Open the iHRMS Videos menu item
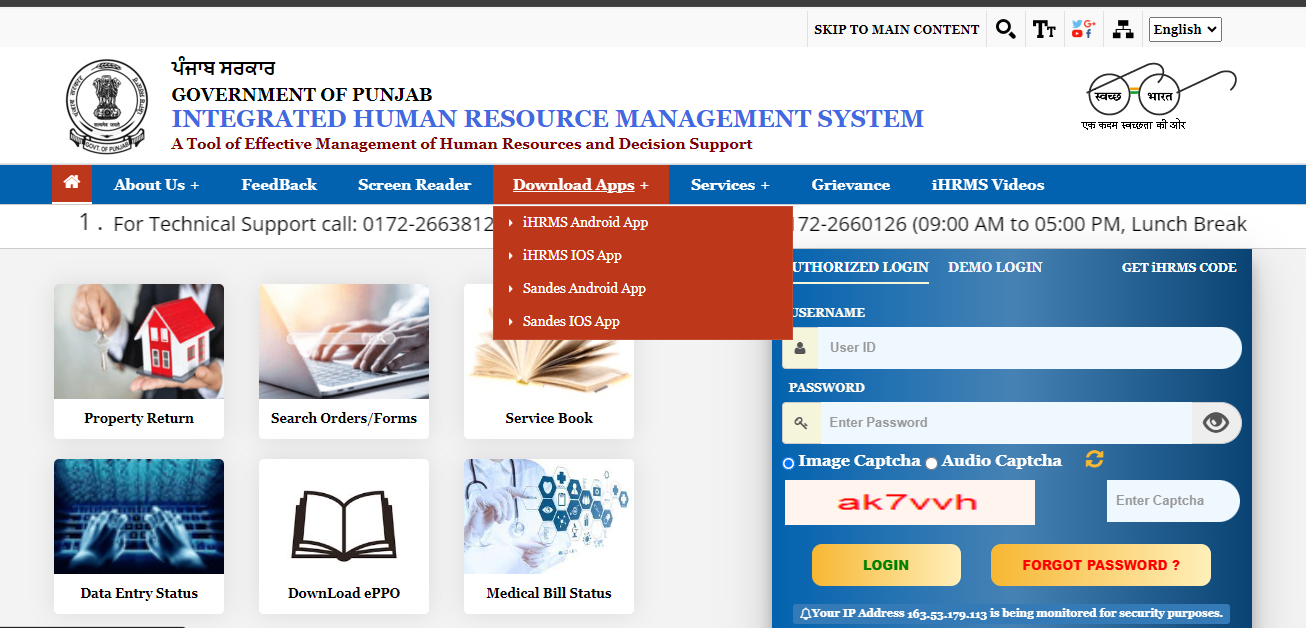The width and height of the screenshot is (1306, 628). (988, 185)
